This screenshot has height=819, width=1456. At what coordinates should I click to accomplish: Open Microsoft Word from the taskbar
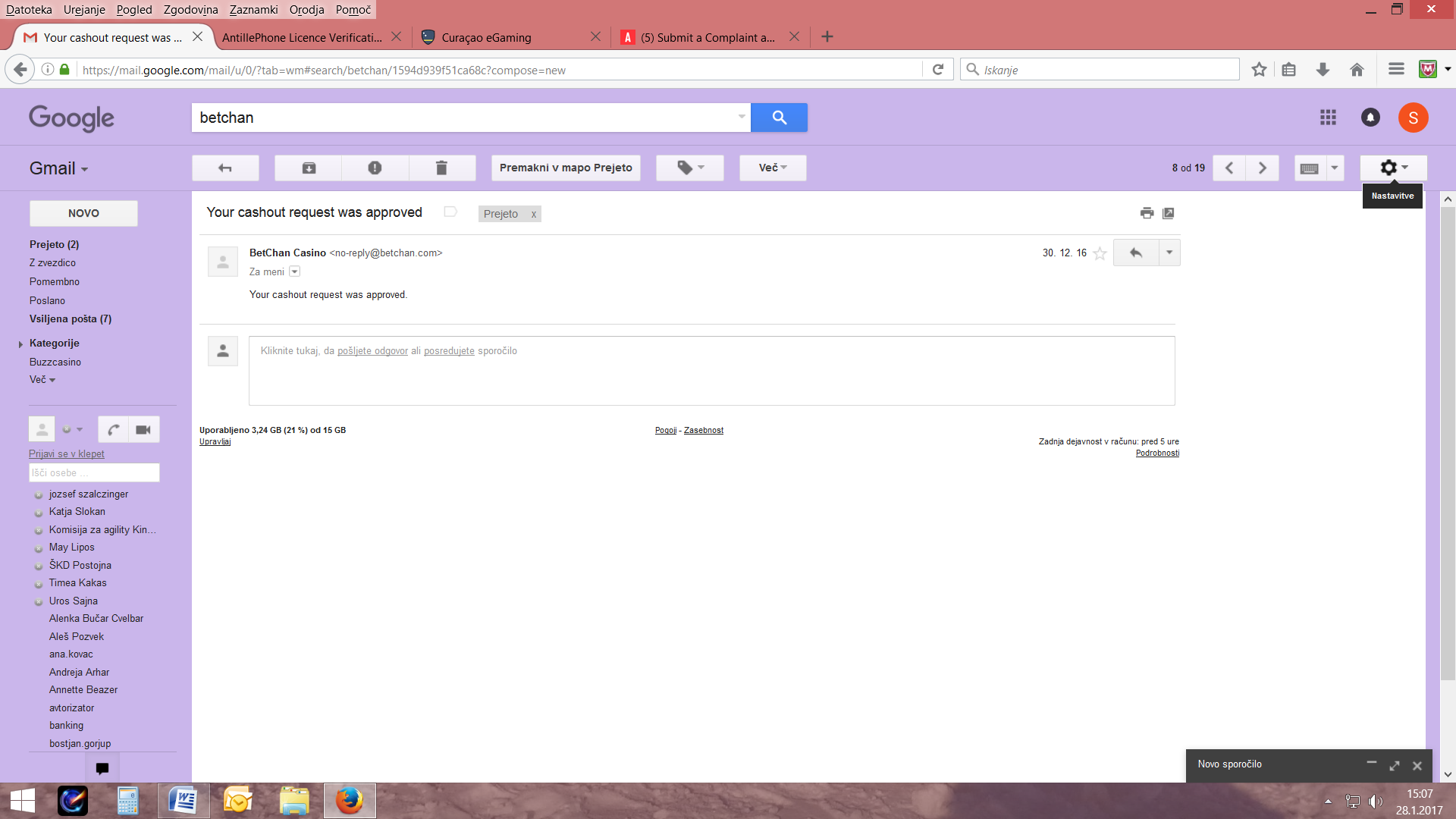(184, 800)
